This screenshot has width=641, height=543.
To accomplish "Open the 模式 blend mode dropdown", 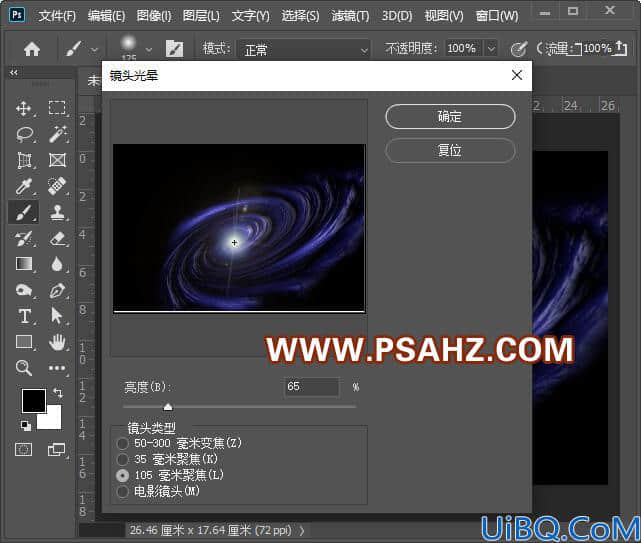I will [x=304, y=50].
